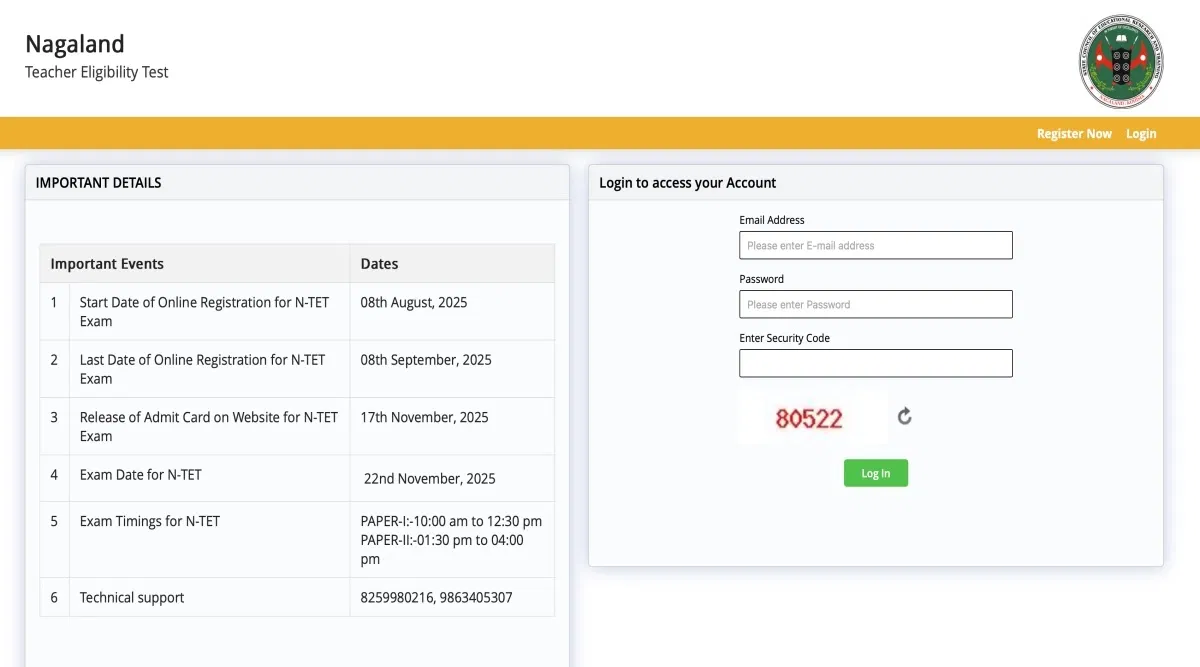The height and width of the screenshot is (667, 1200).
Task: Click the IMPORTANT DETAILS panel header
Action: click(98, 183)
